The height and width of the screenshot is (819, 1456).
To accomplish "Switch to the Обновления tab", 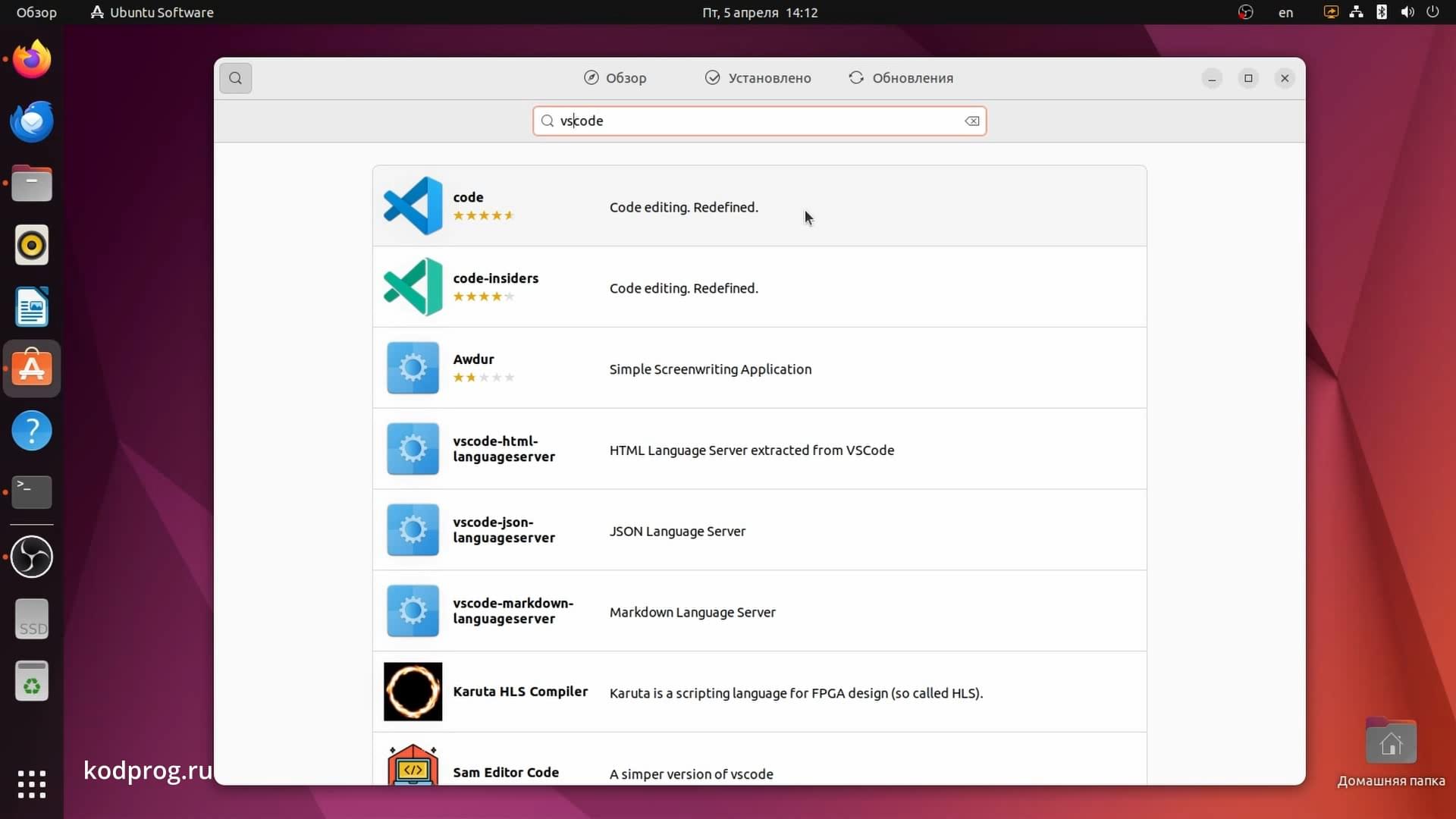I will click(x=901, y=78).
